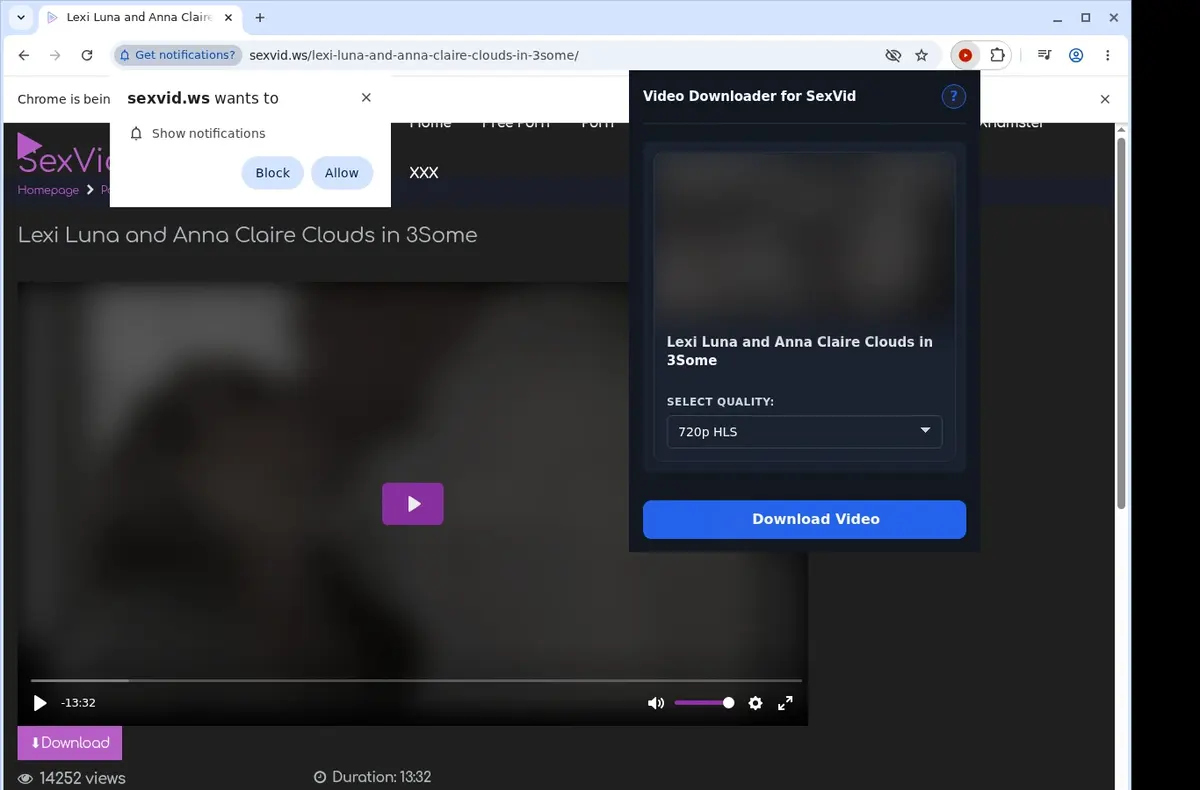Open the 720p HLS quality dropdown
Image resolution: width=1200 pixels, height=790 pixels.
804,431
